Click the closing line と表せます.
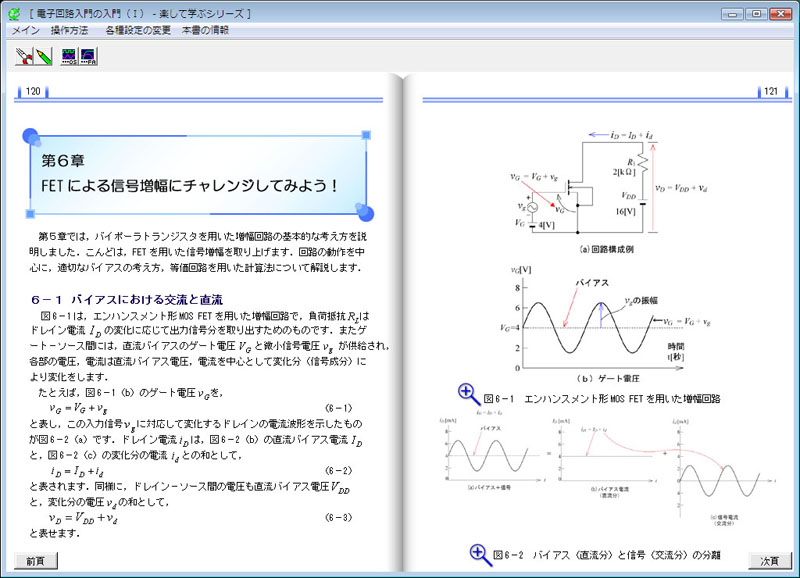This screenshot has height=578, width=800. point(55,534)
